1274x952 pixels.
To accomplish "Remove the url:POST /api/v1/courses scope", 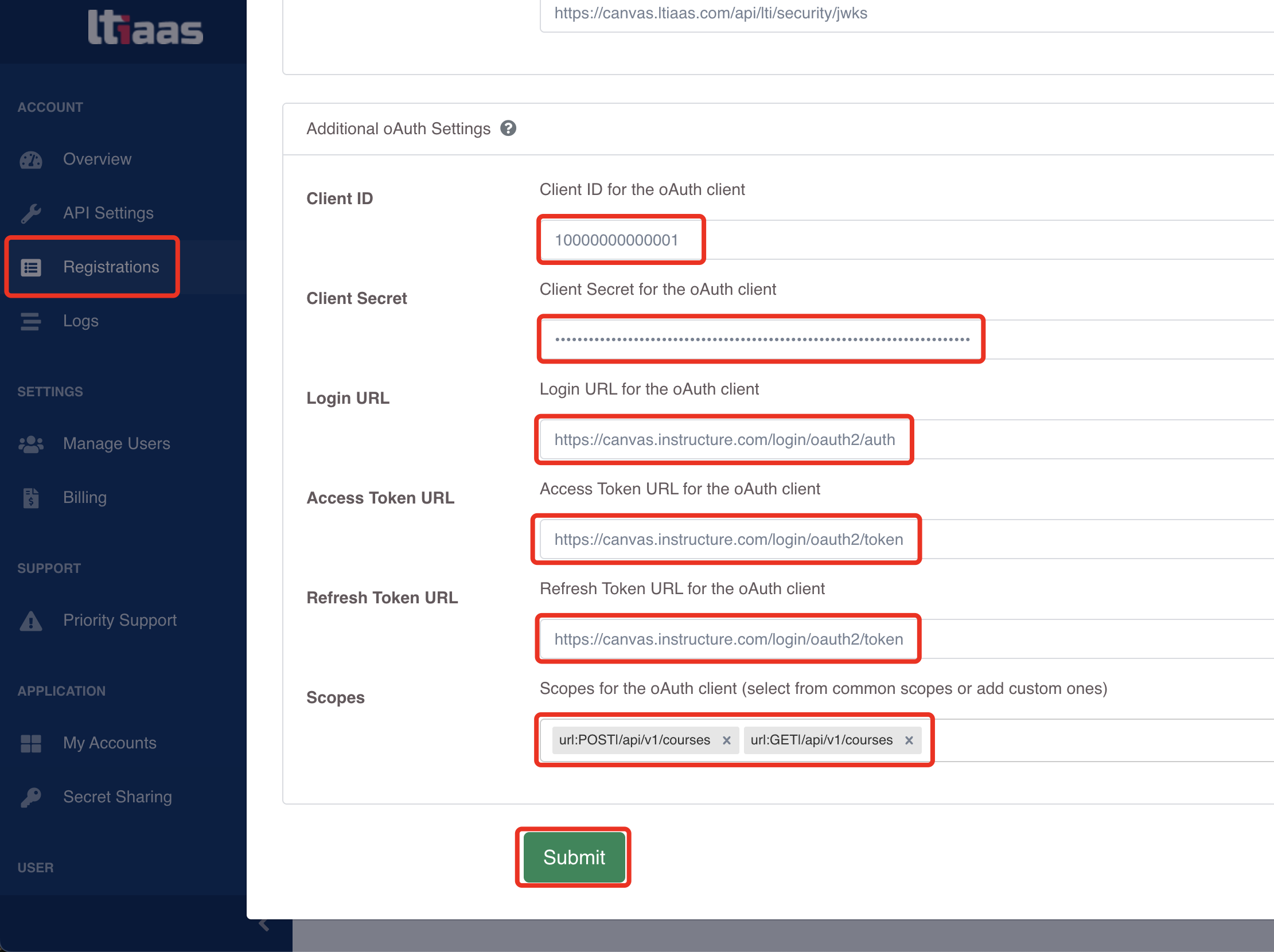I will [727, 740].
